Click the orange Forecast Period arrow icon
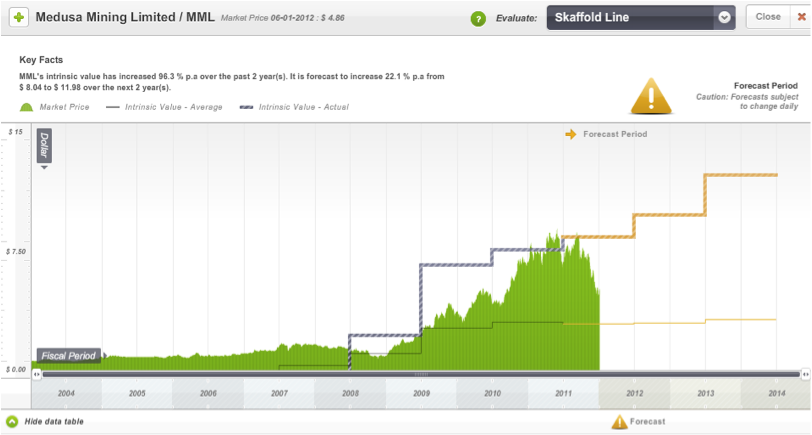This screenshot has width=812, height=435. click(x=571, y=134)
